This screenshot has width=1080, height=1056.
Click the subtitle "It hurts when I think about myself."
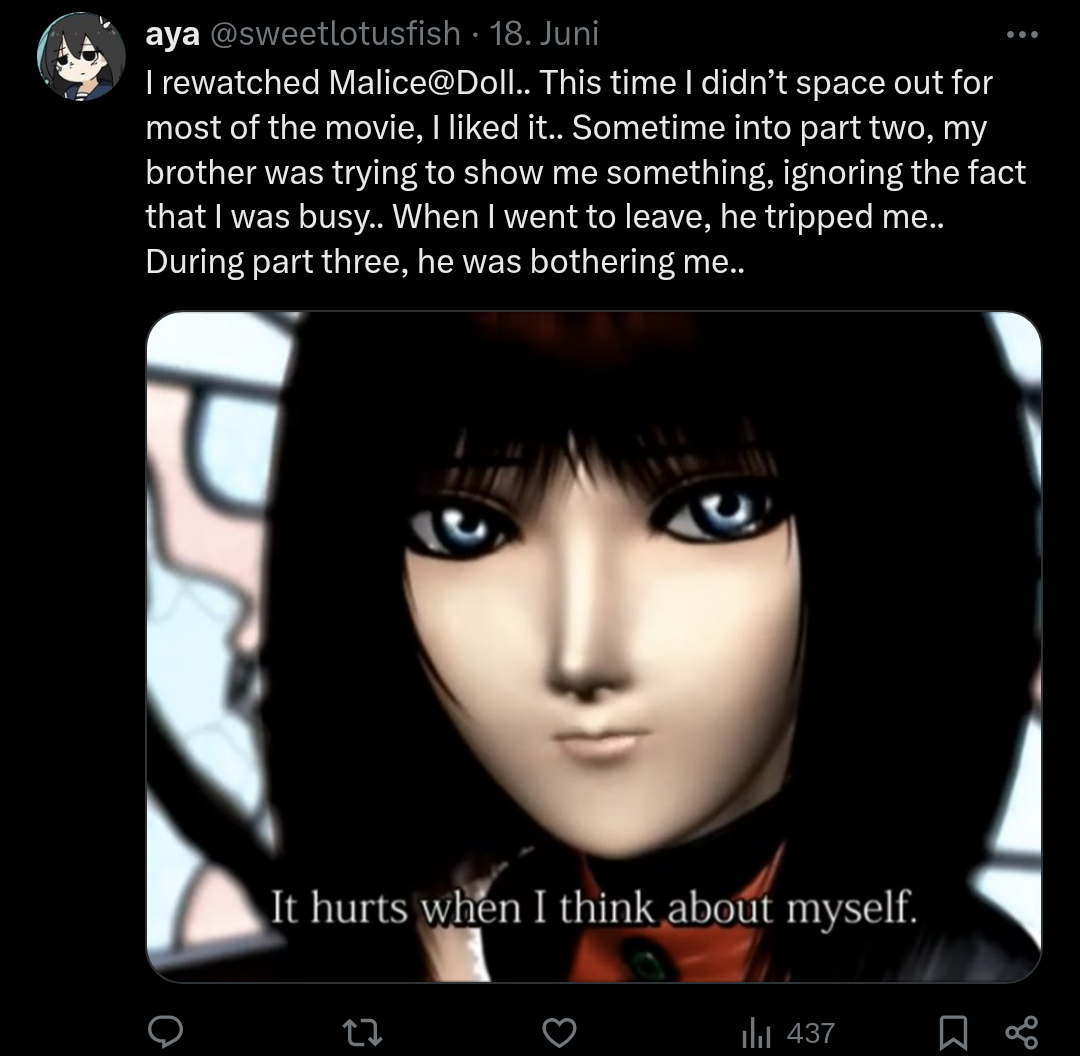[x=594, y=907]
